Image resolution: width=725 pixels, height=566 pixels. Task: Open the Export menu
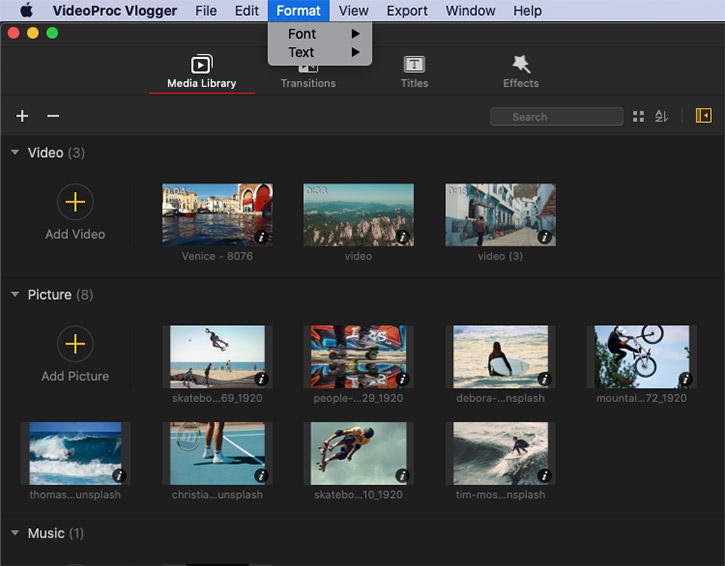pyautogui.click(x=407, y=11)
